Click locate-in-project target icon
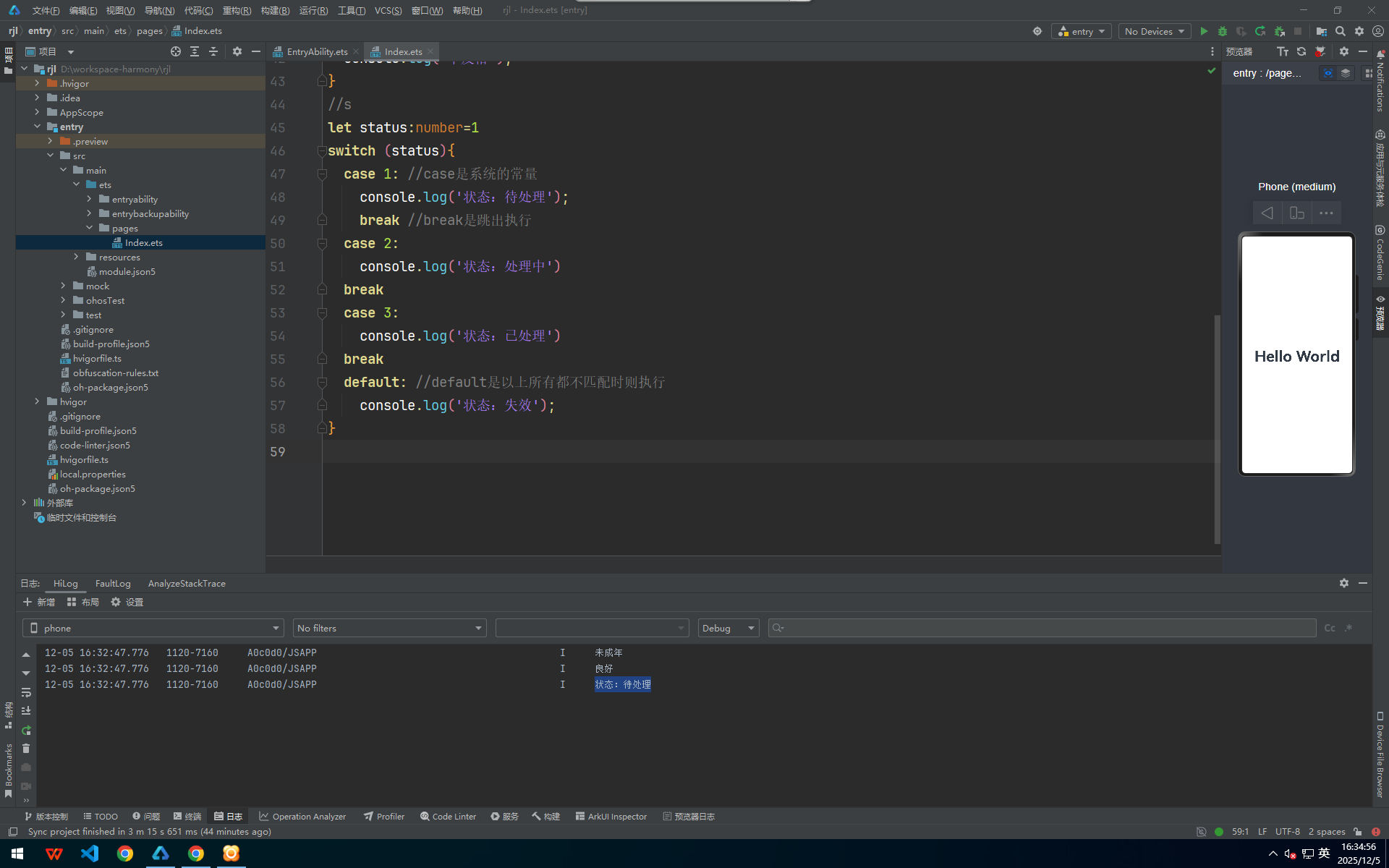Viewport: 1389px width, 868px height. point(175,51)
